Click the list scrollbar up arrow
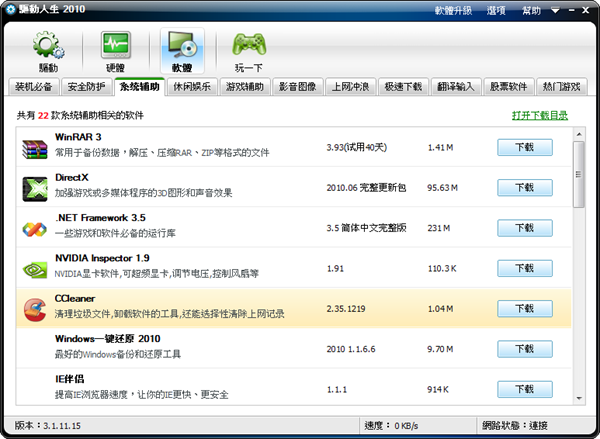The image size is (600, 439). [579, 134]
